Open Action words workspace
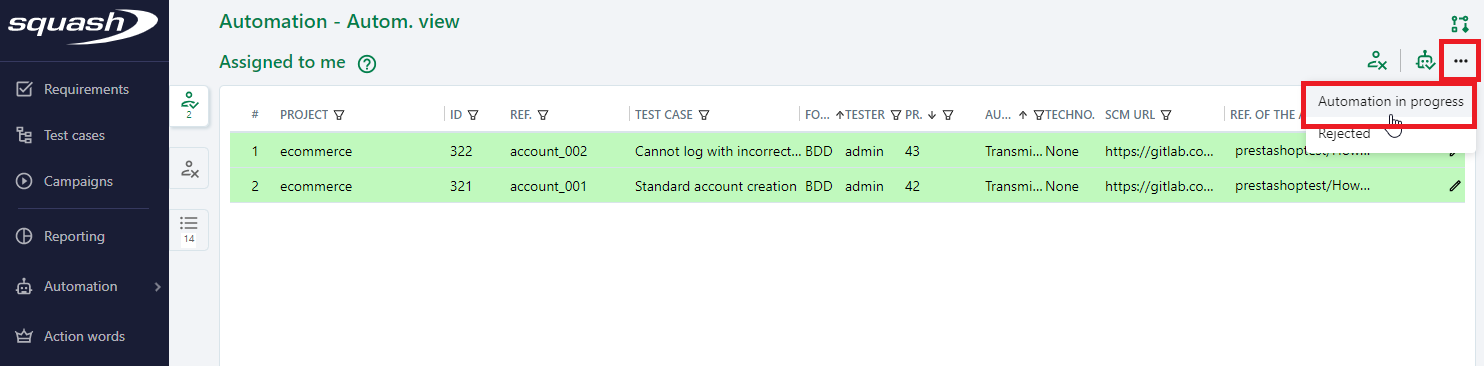Screen dimensions: 1484x366 click(84, 336)
